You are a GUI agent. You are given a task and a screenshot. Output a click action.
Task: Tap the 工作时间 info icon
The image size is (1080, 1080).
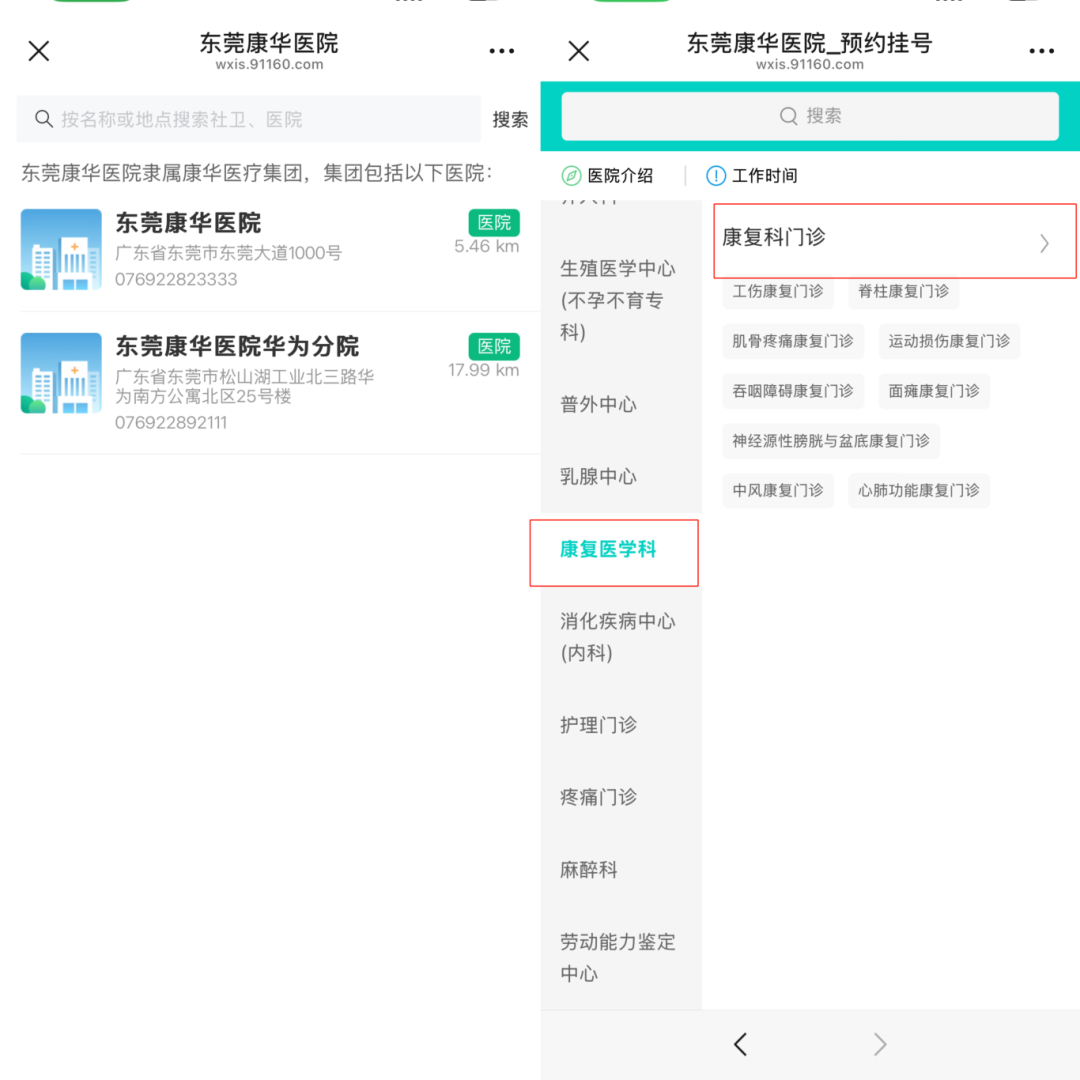tap(716, 175)
